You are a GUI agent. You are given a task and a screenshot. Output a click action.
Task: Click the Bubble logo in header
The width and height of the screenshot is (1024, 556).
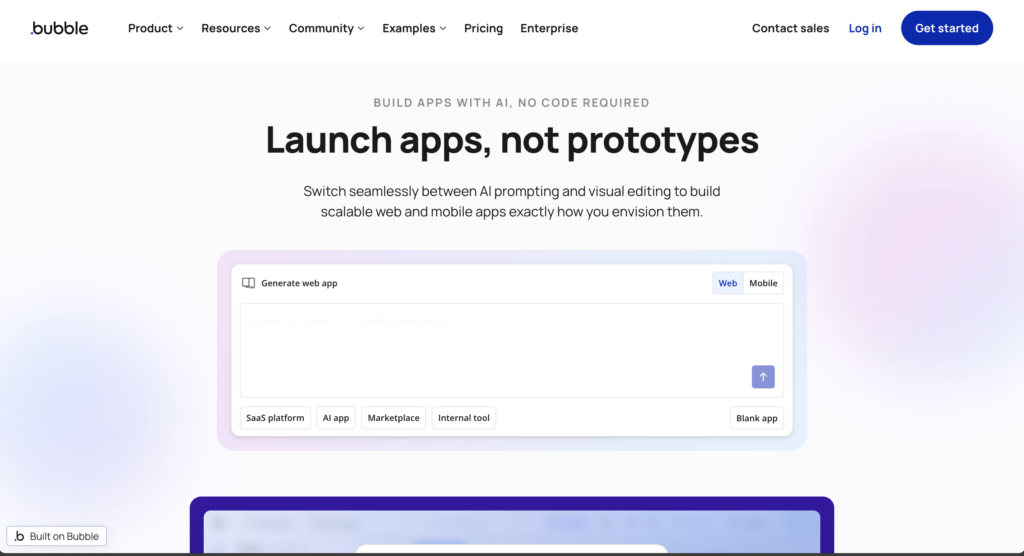pyautogui.click(x=59, y=28)
